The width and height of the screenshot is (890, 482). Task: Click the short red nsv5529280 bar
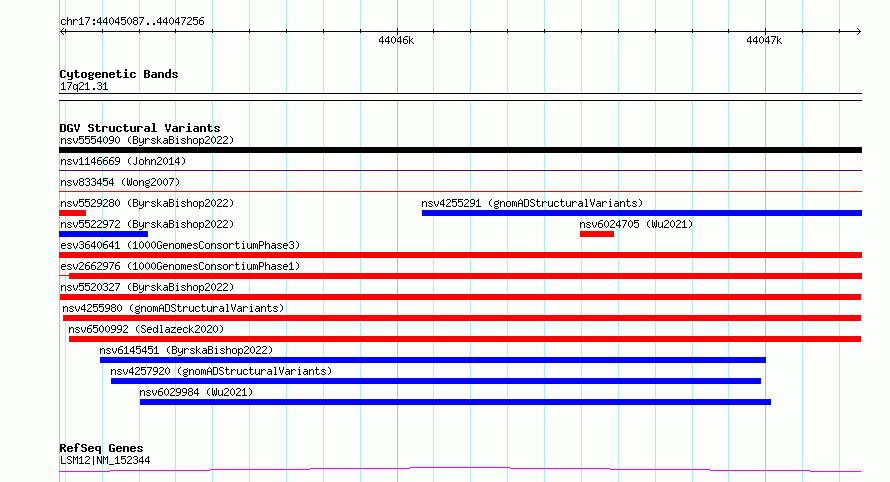pos(73,213)
